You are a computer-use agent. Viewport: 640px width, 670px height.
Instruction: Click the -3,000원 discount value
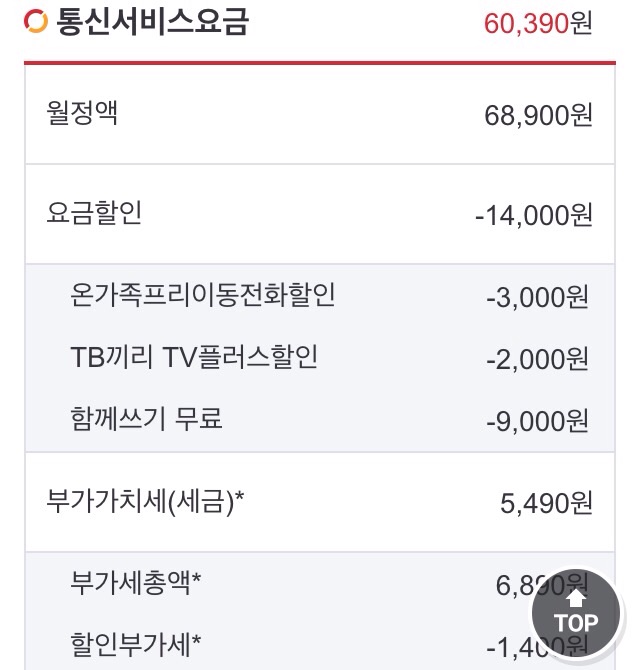point(538,297)
